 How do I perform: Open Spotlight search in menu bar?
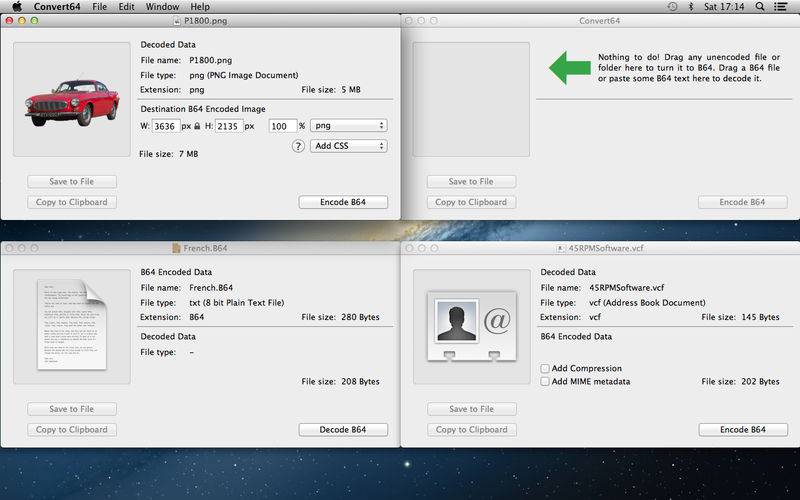pyautogui.click(x=758, y=7)
